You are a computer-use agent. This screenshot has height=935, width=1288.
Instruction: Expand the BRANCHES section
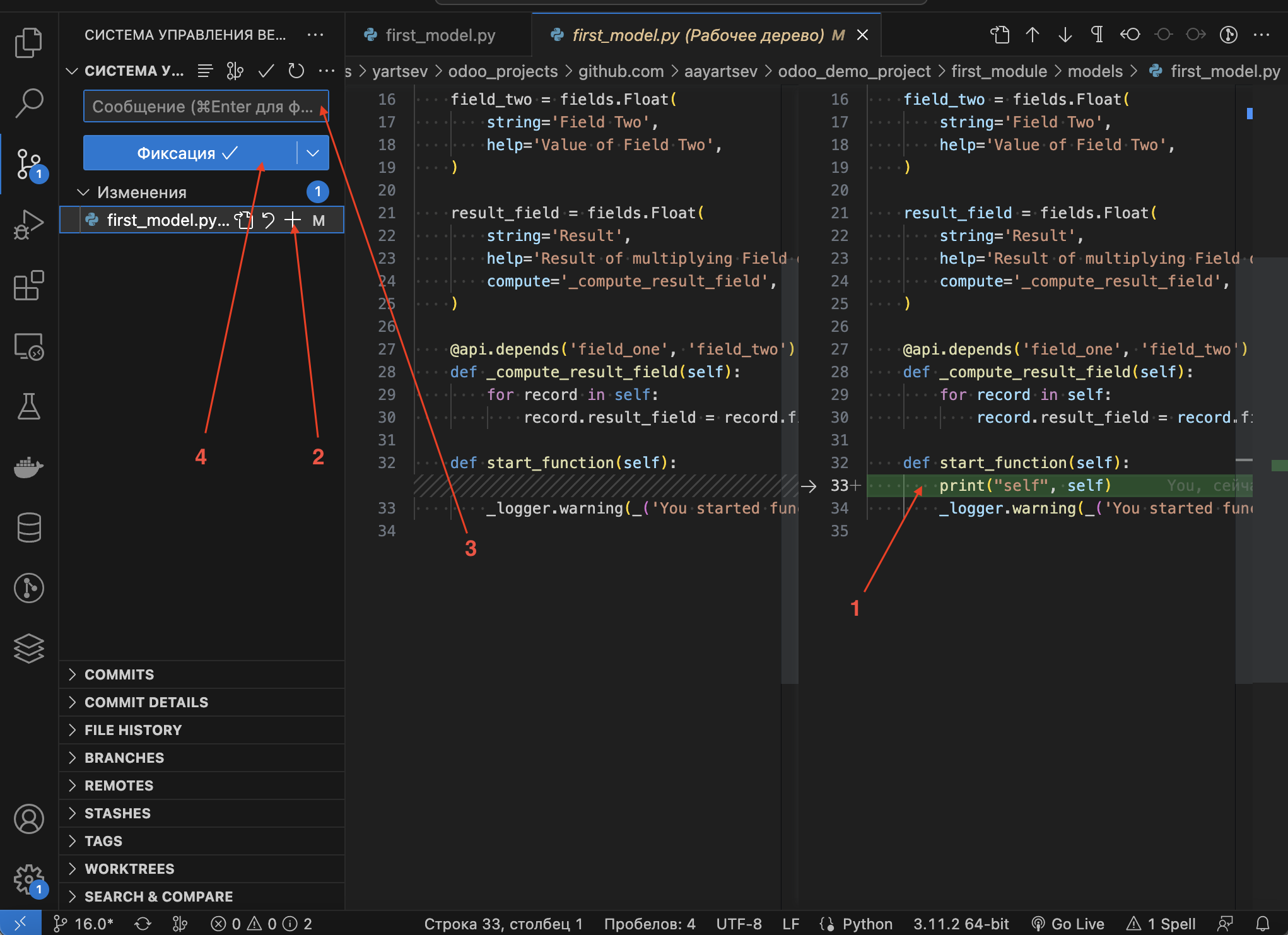tap(202, 758)
